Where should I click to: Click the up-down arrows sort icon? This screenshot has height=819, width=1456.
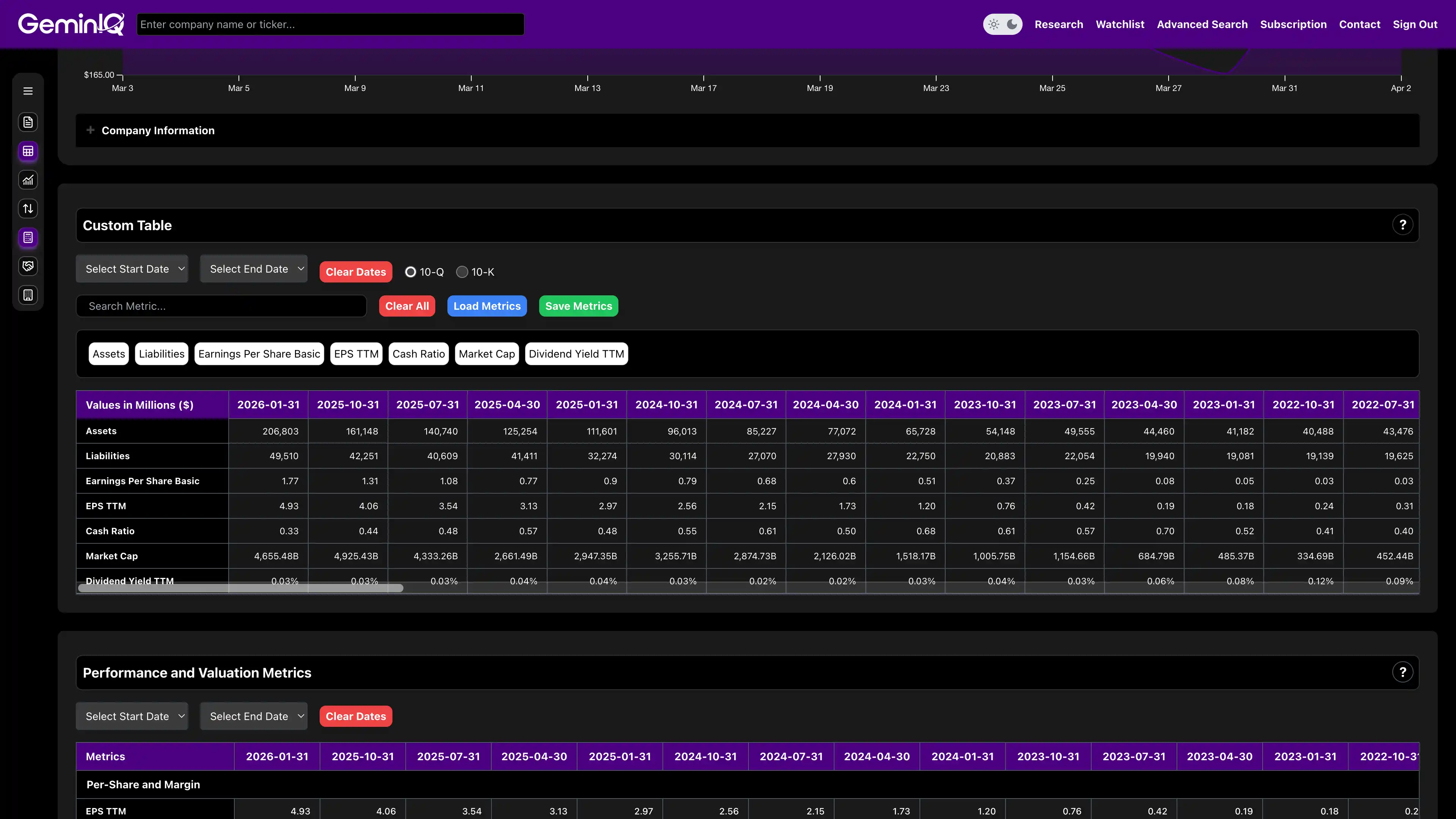click(28, 208)
